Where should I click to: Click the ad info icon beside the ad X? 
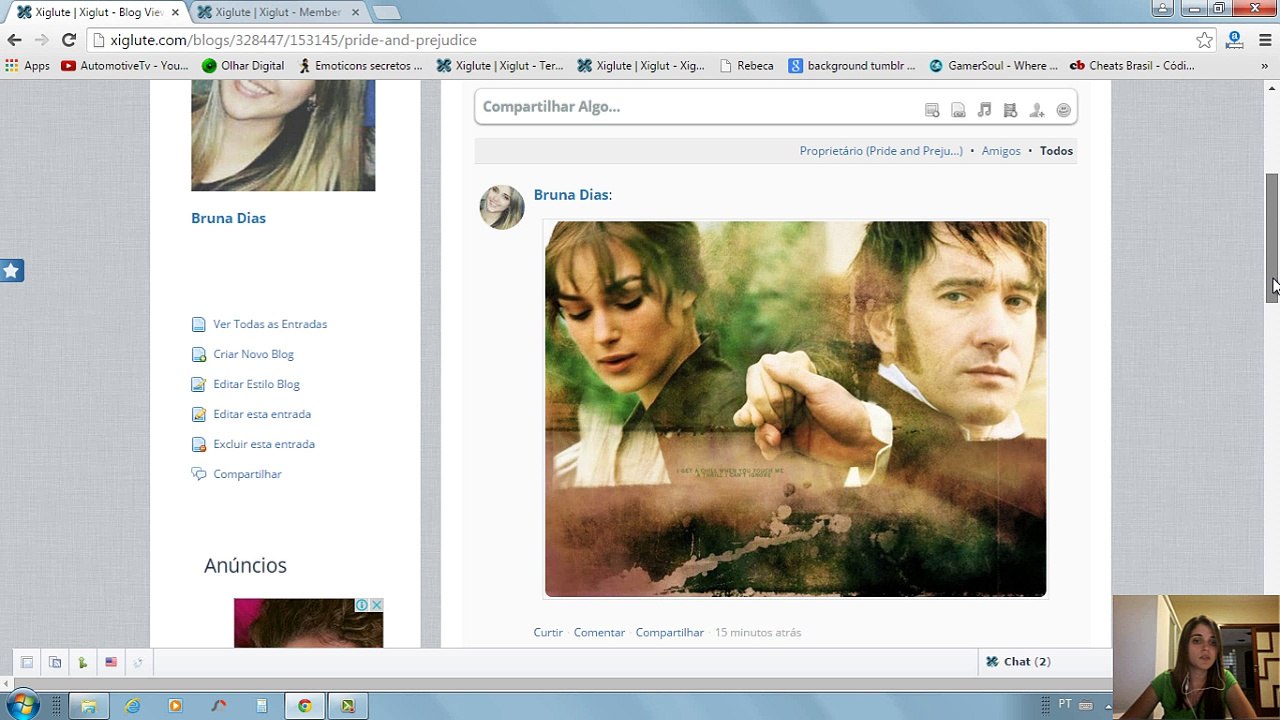tap(364, 605)
